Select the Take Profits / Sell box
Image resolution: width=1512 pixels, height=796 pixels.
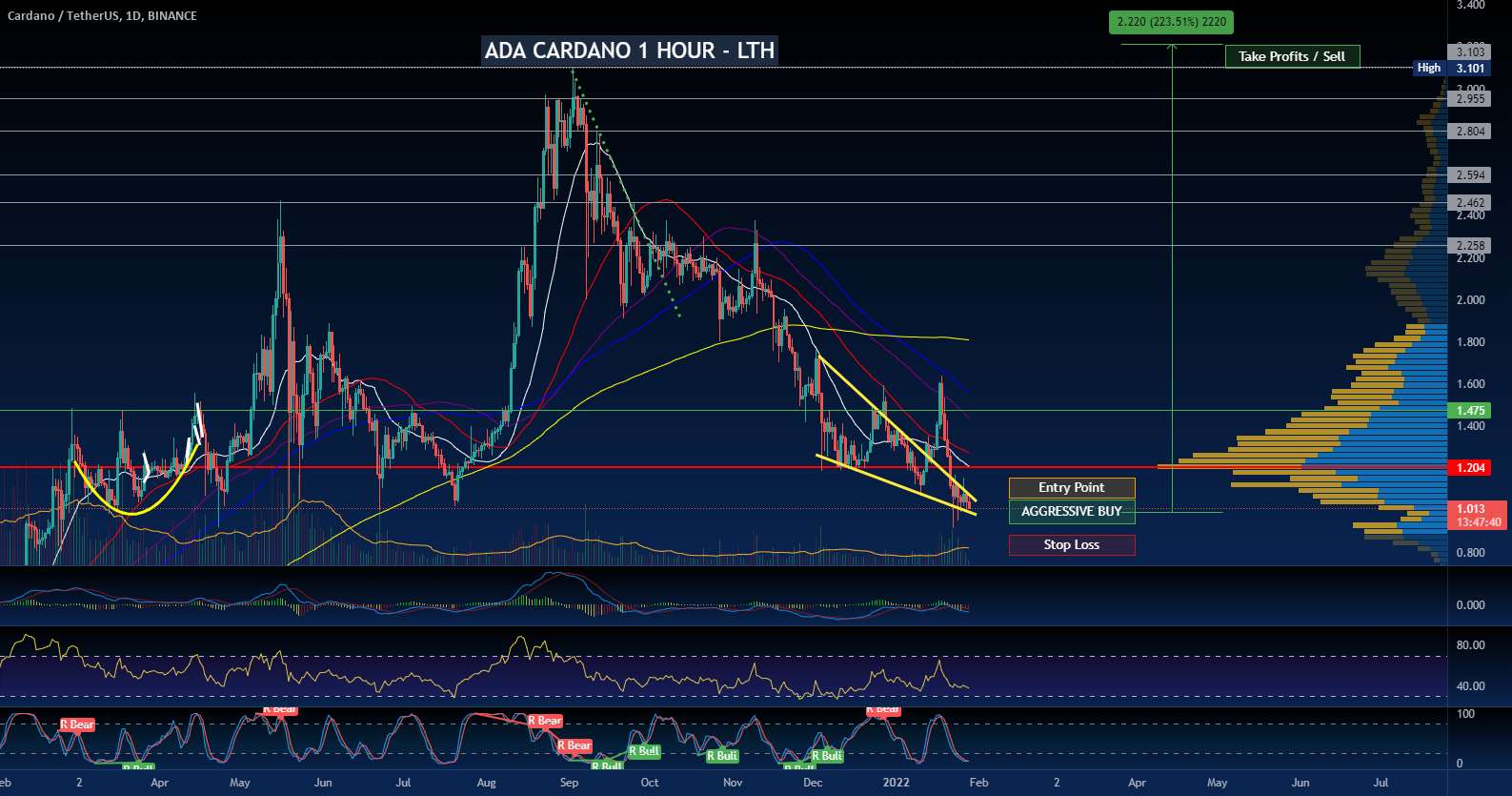[x=1292, y=56]
